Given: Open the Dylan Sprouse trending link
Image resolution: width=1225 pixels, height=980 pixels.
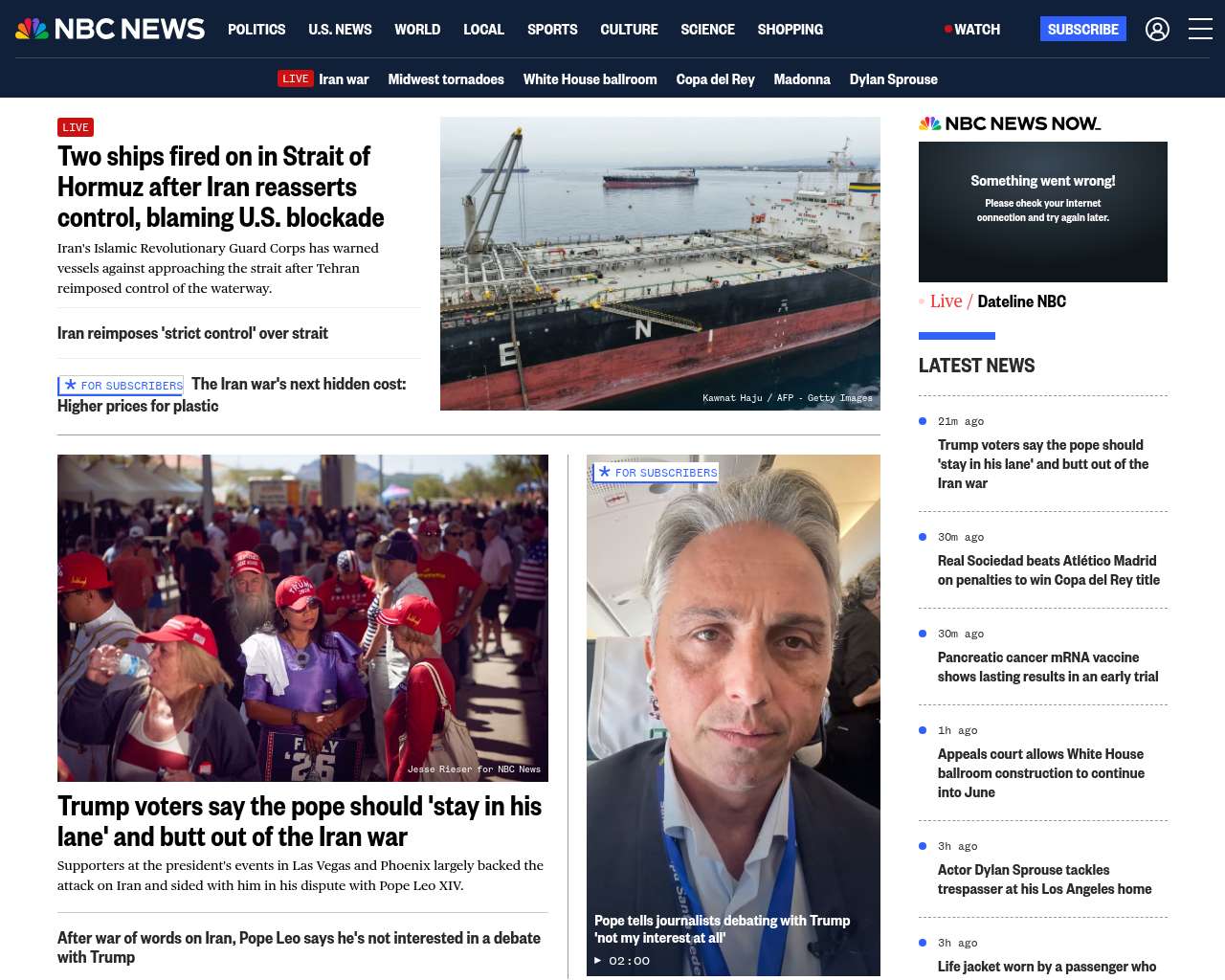Looking at the screenshot, I should [893, 79].
